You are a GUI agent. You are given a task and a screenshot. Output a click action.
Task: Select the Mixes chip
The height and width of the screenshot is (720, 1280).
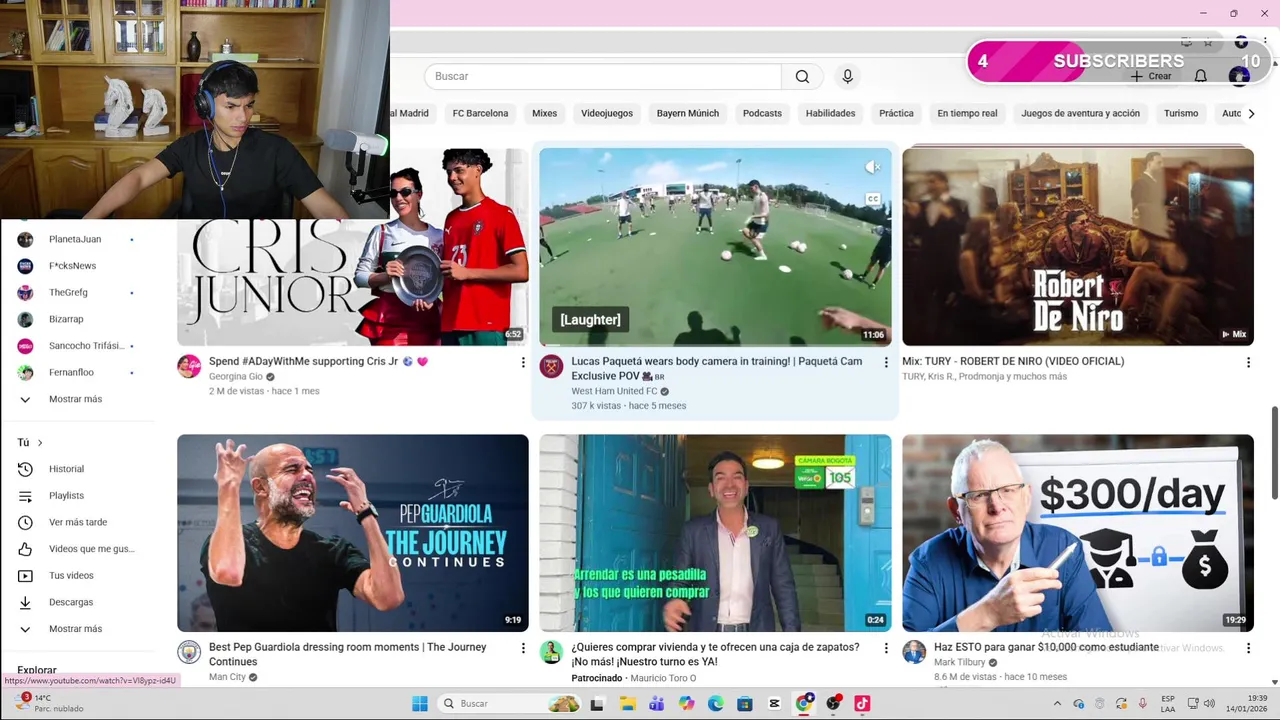(544, 114)
